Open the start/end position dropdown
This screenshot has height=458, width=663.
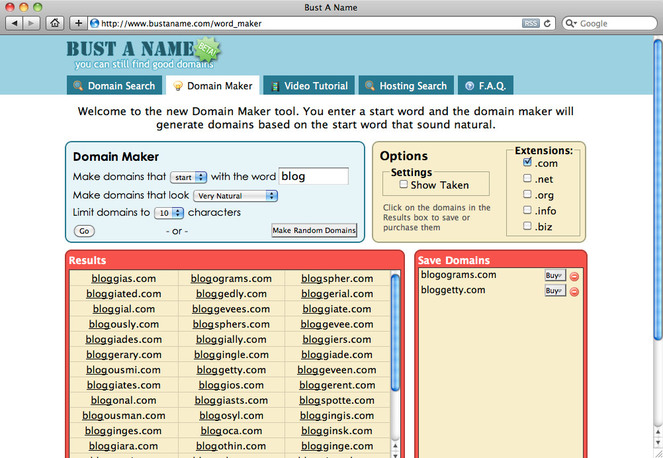point(188,177)
